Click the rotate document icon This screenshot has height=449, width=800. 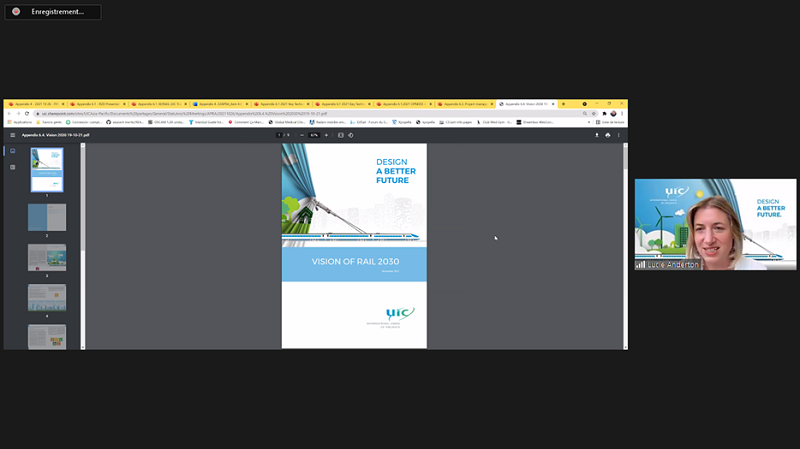point(351,135)
